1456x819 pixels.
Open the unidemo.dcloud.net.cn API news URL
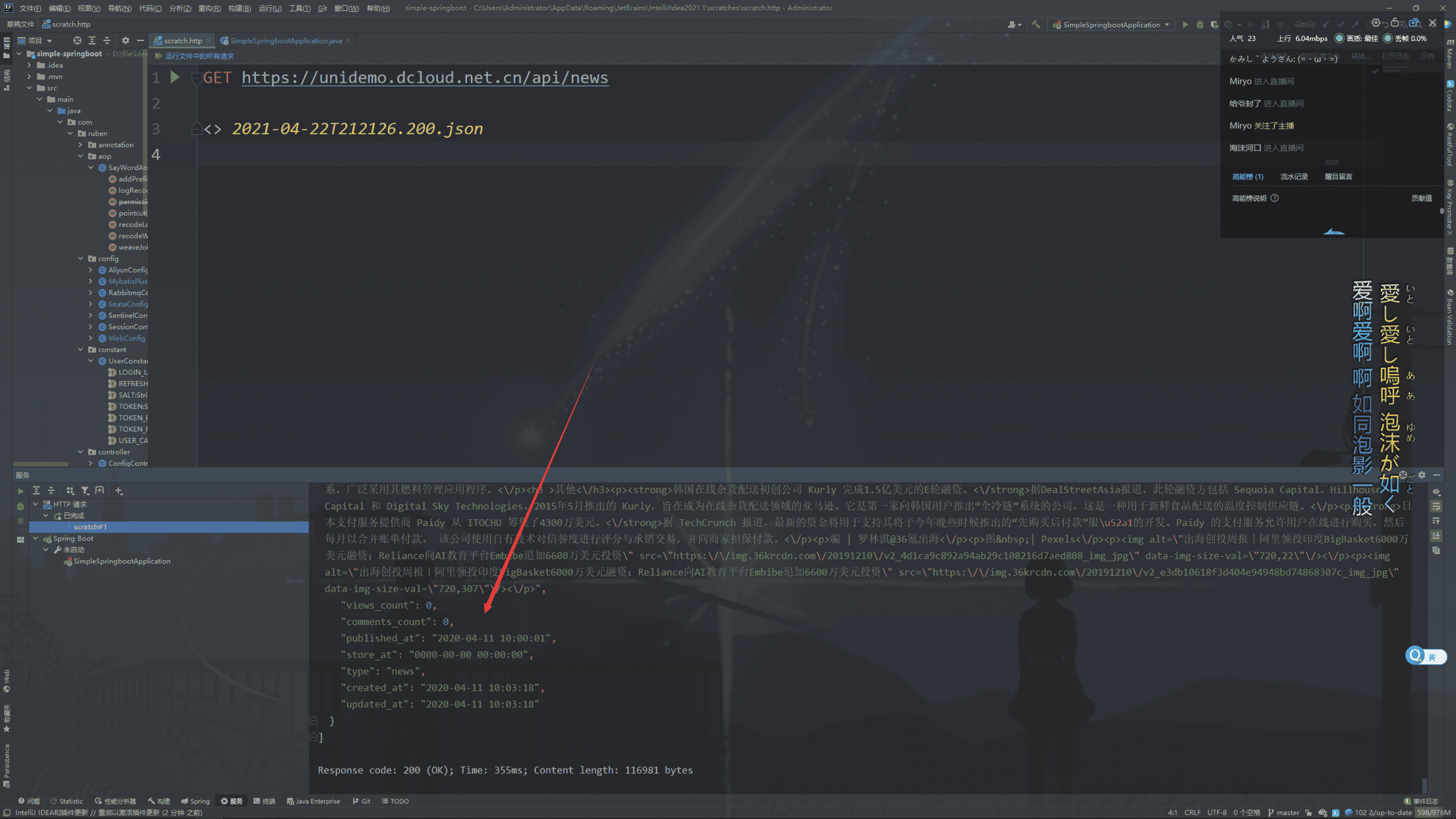(x=425, y=78)
